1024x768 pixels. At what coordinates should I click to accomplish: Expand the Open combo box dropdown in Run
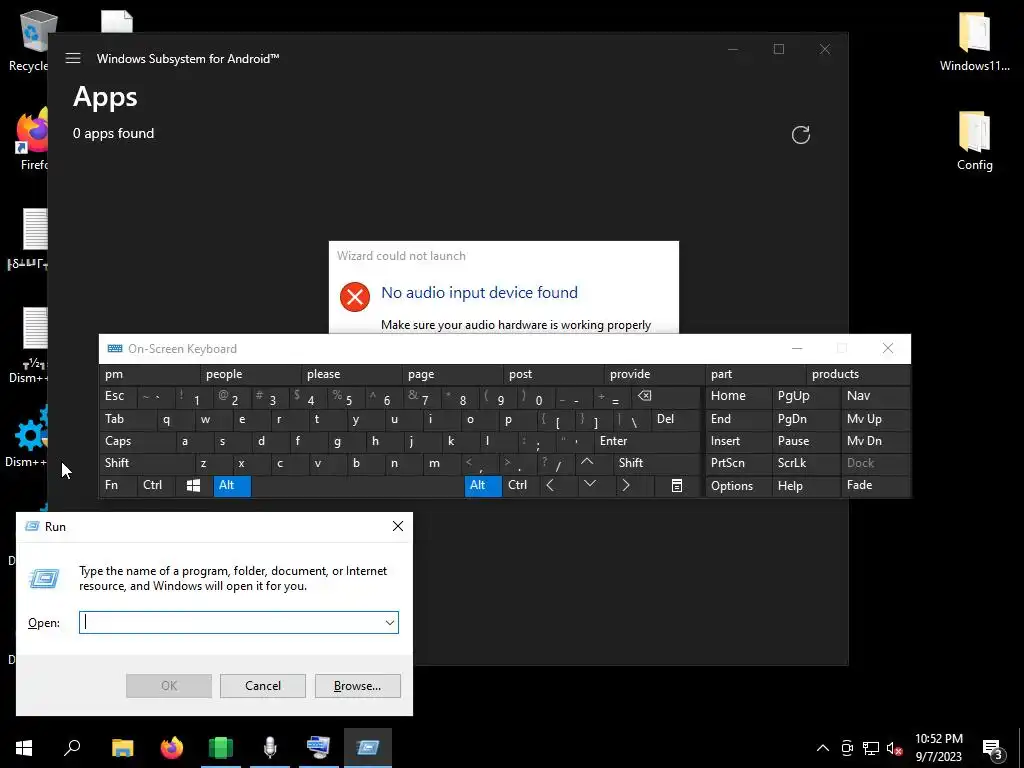390,622
